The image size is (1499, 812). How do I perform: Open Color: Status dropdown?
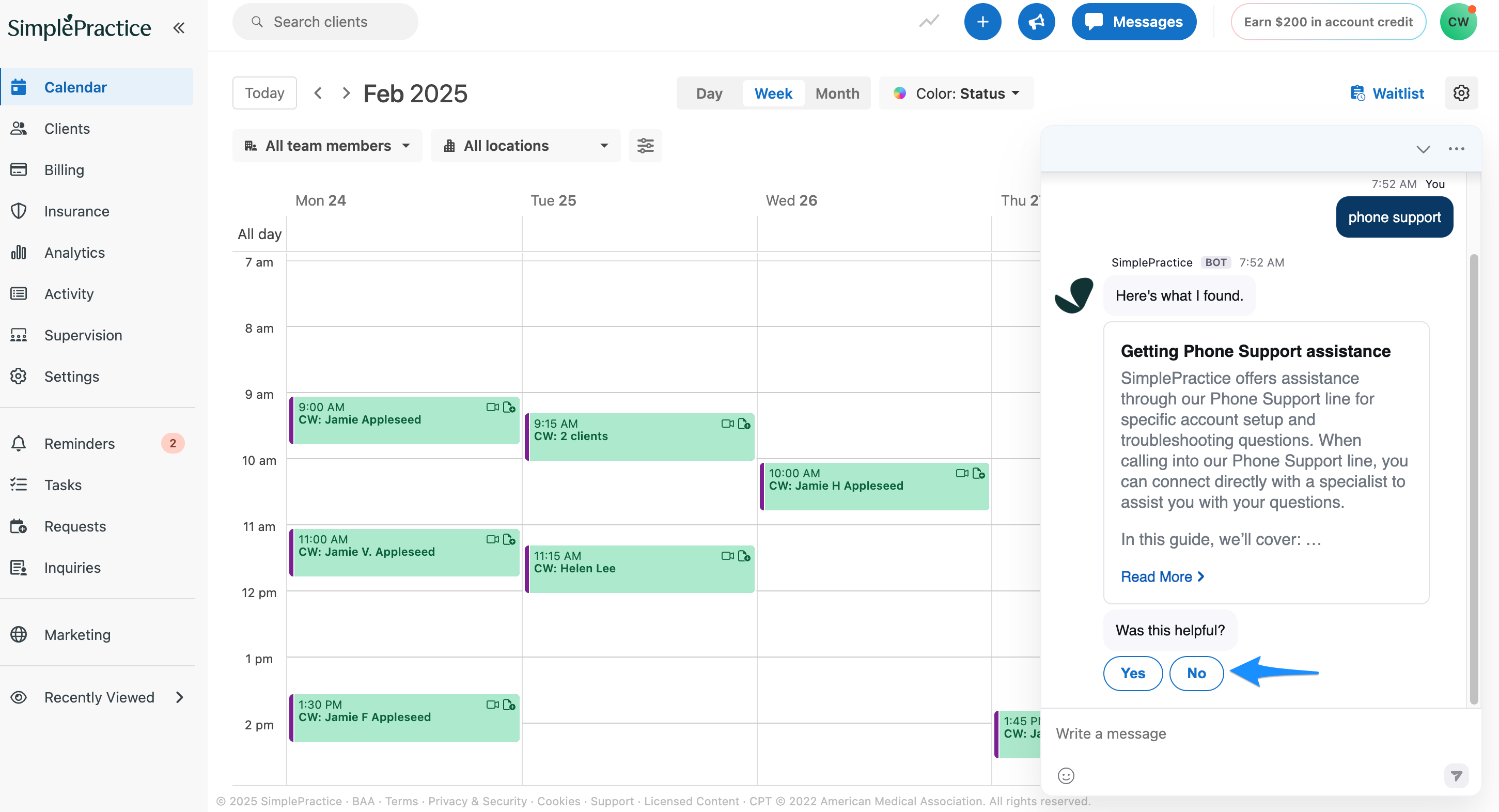956,93
